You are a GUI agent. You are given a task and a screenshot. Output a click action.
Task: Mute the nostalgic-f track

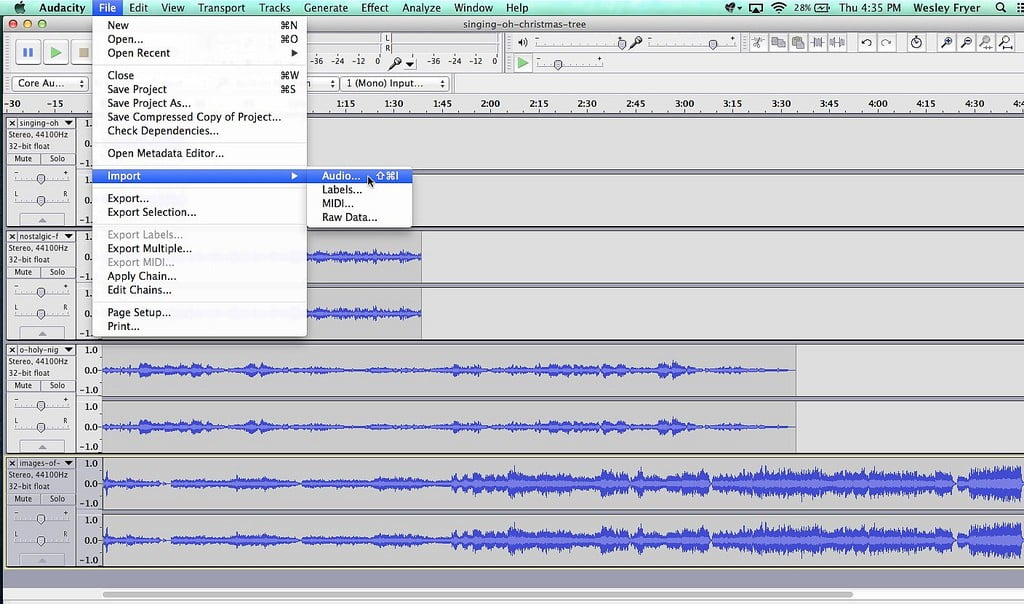[24, 272]
